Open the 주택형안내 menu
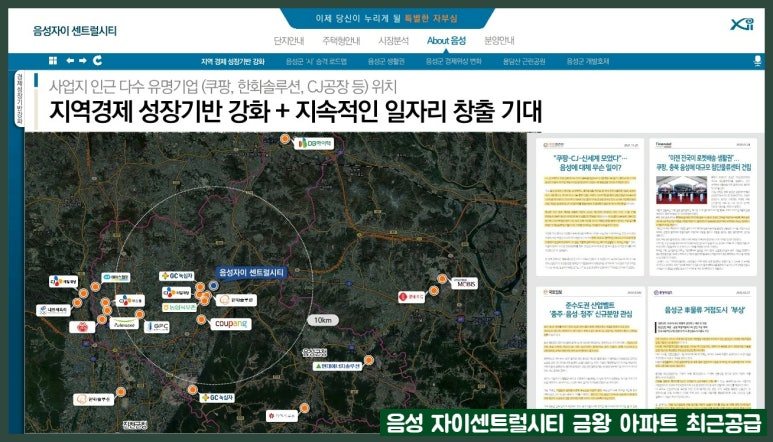The width and height of the screenshot is (773, 442). tap(341, 40)
